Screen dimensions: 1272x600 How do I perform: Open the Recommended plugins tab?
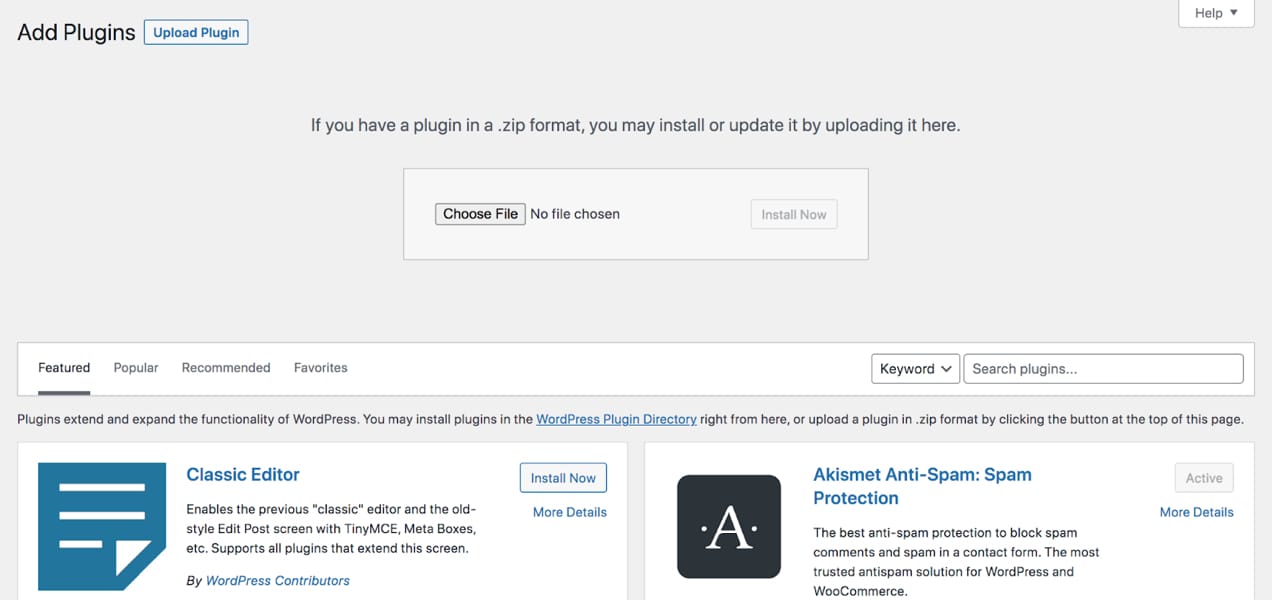[226, 368]
